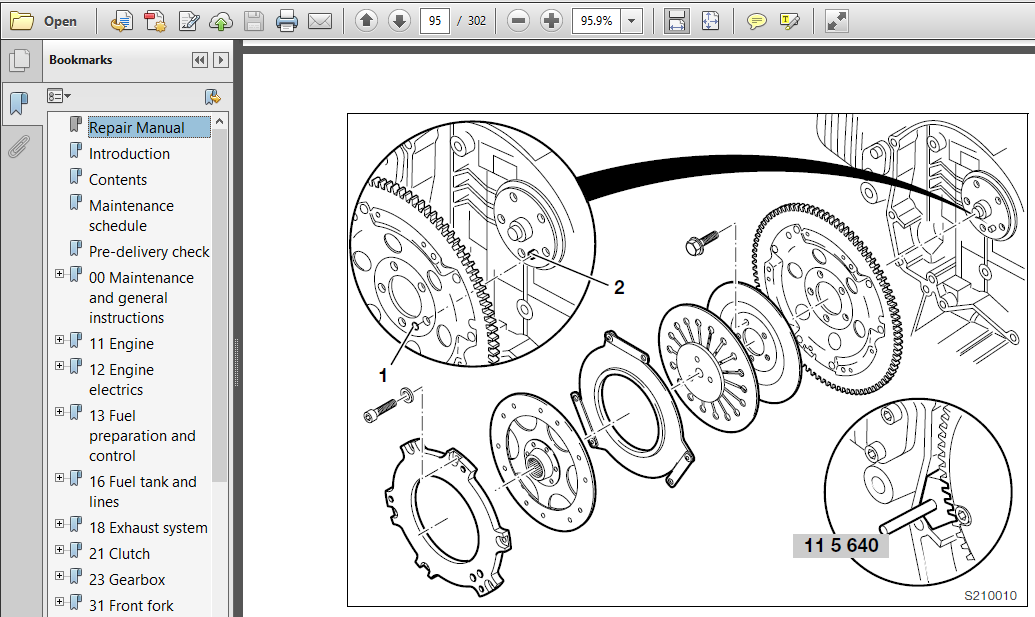Click the save floppy disk icon
This screenshot has height=617, width=1035.
coord(254,21)
